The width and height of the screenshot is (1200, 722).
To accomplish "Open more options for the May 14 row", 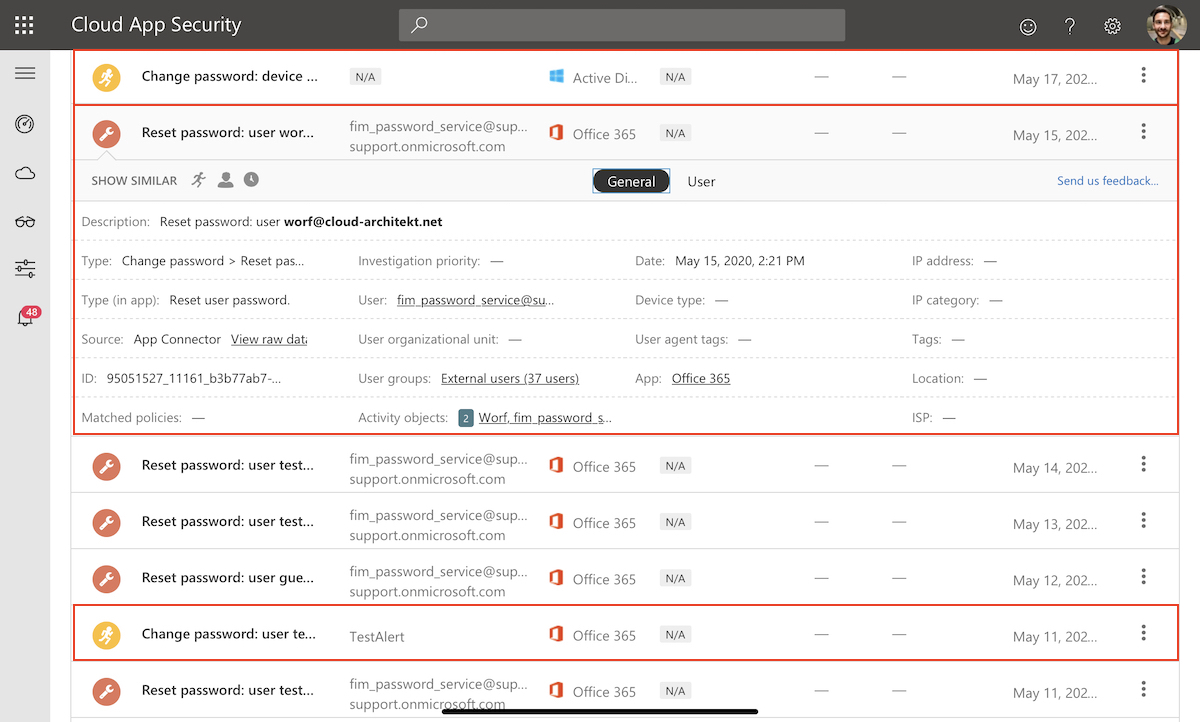I will (x=1143, y=464).
